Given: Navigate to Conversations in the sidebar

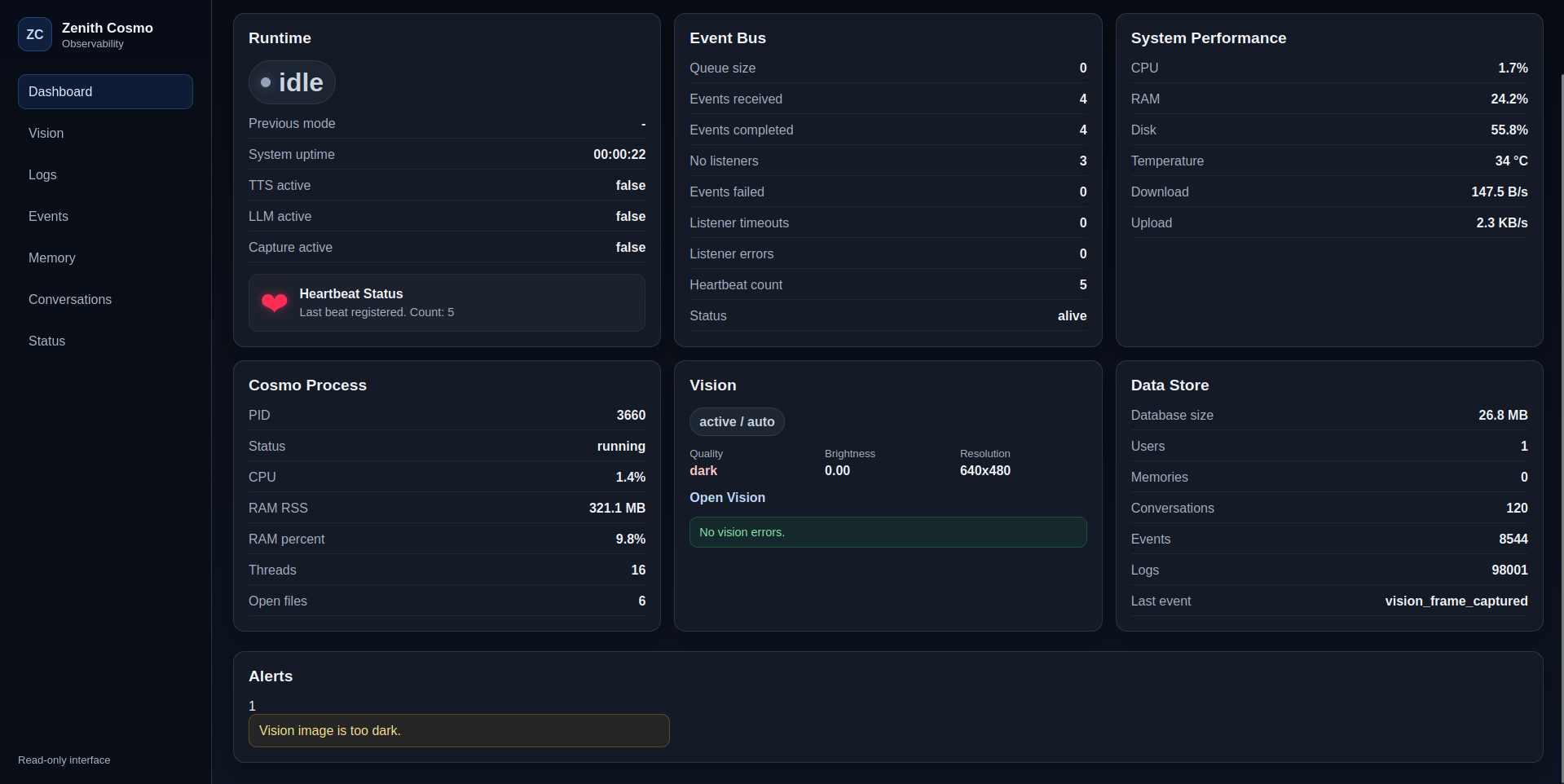Looking at the screenshot, I should point(105,299).
